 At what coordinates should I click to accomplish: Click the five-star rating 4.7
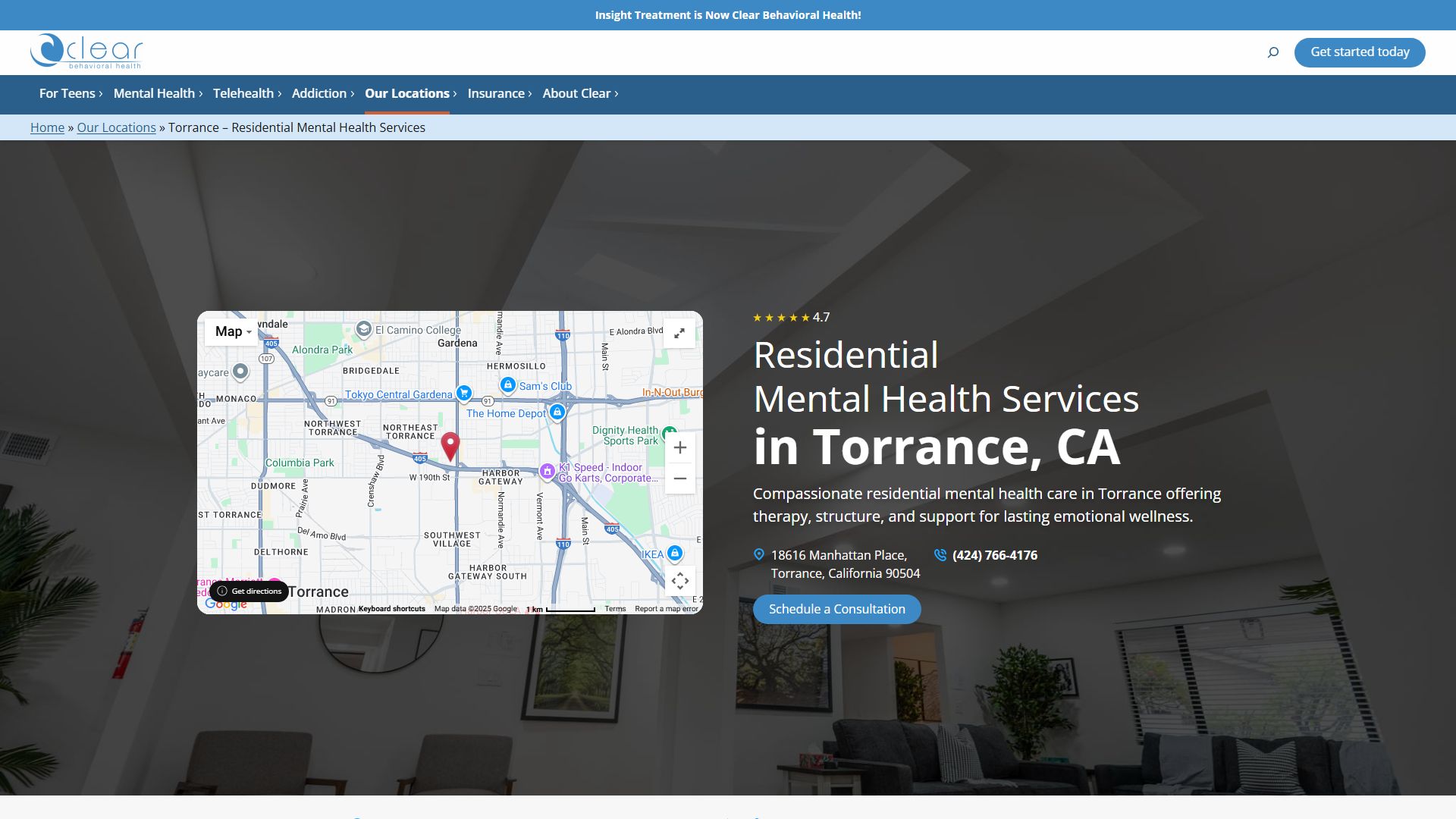(x=791, y=318)
